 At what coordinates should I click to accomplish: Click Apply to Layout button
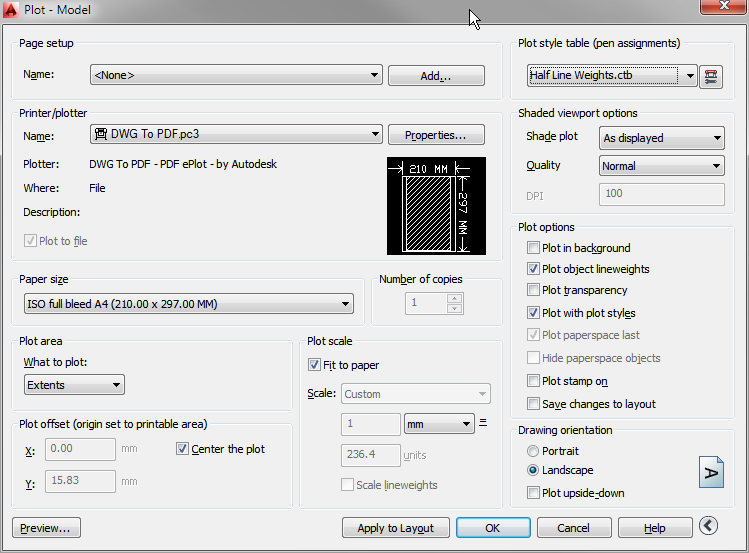[396, 528]
